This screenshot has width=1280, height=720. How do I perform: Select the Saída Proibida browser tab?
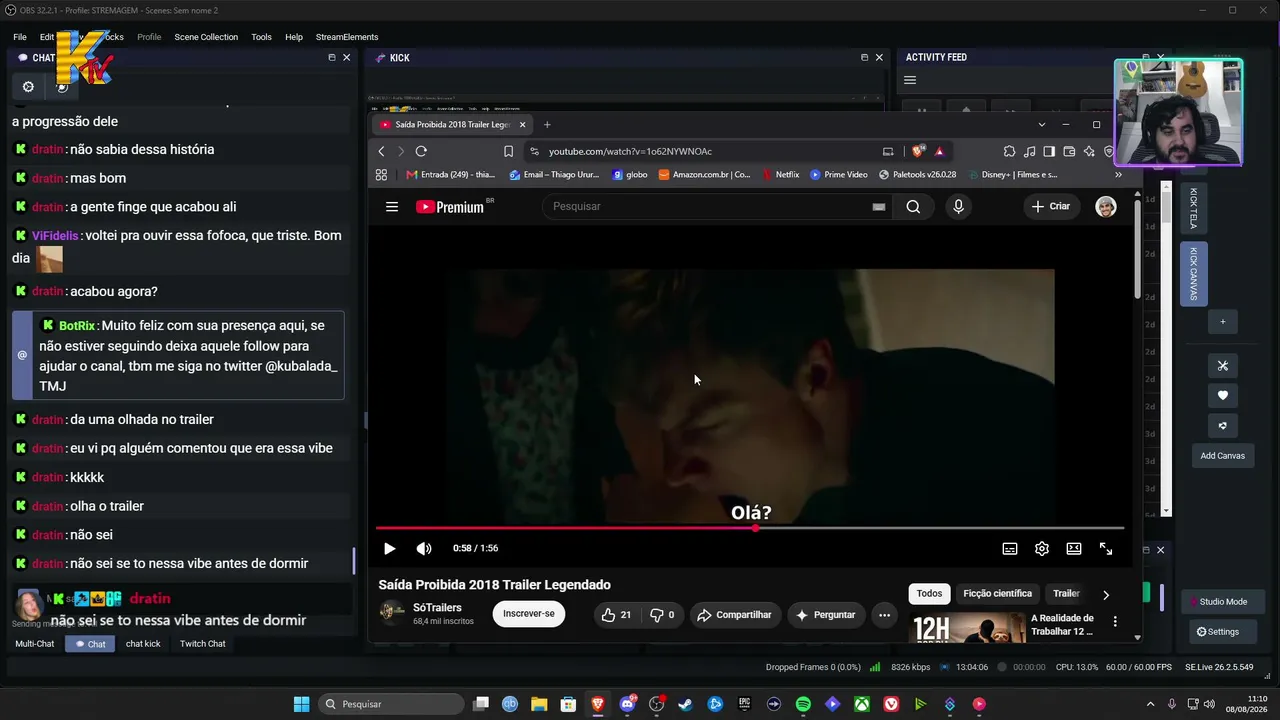[453, 125]
